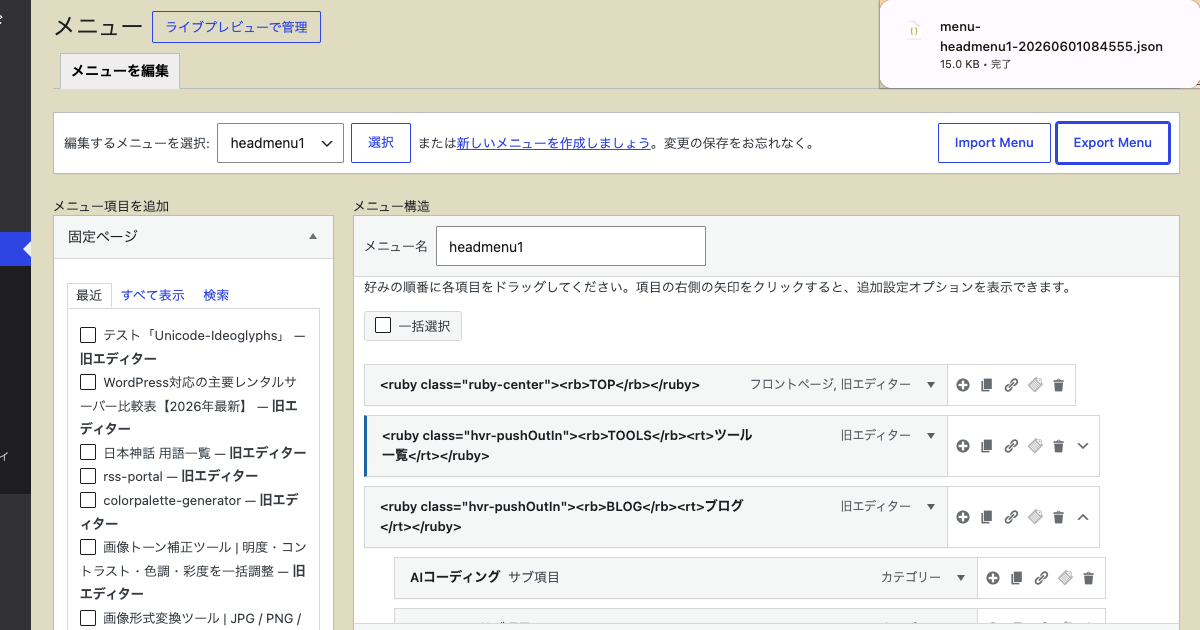Click the メニュー名 input field
The height and width of the screenshot is (630, 1200).
[571, 246]
